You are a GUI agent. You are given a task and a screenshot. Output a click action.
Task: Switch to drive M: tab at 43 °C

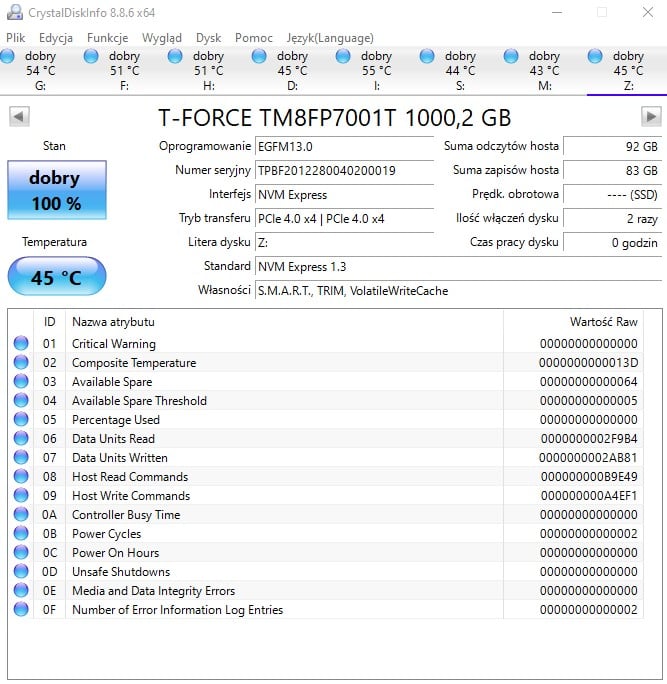point(544,70)
